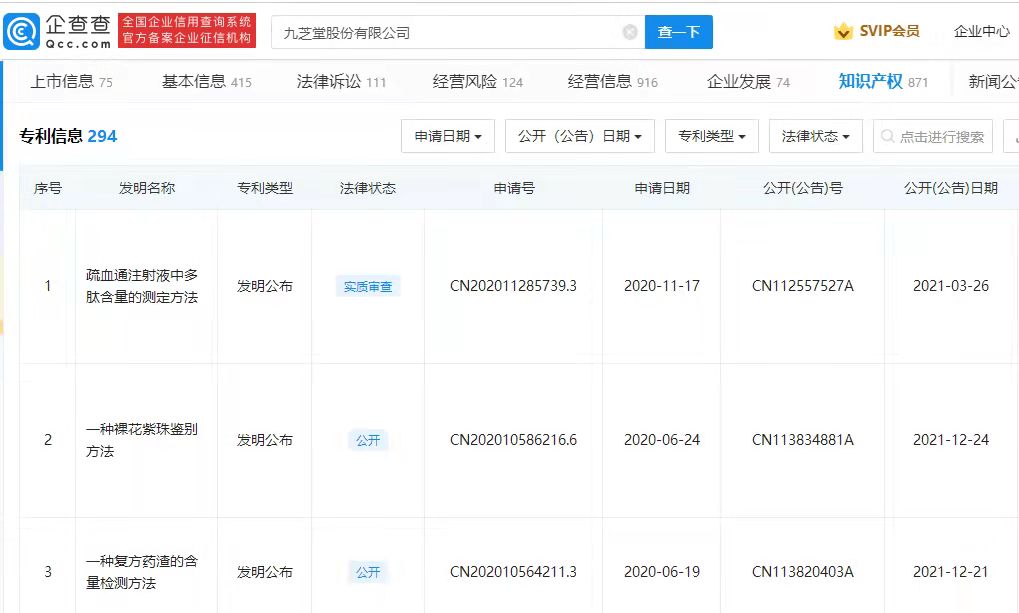Open patent 一种裸花紫珠鉴别方法

pyautogui.click(x=142, y=440)
